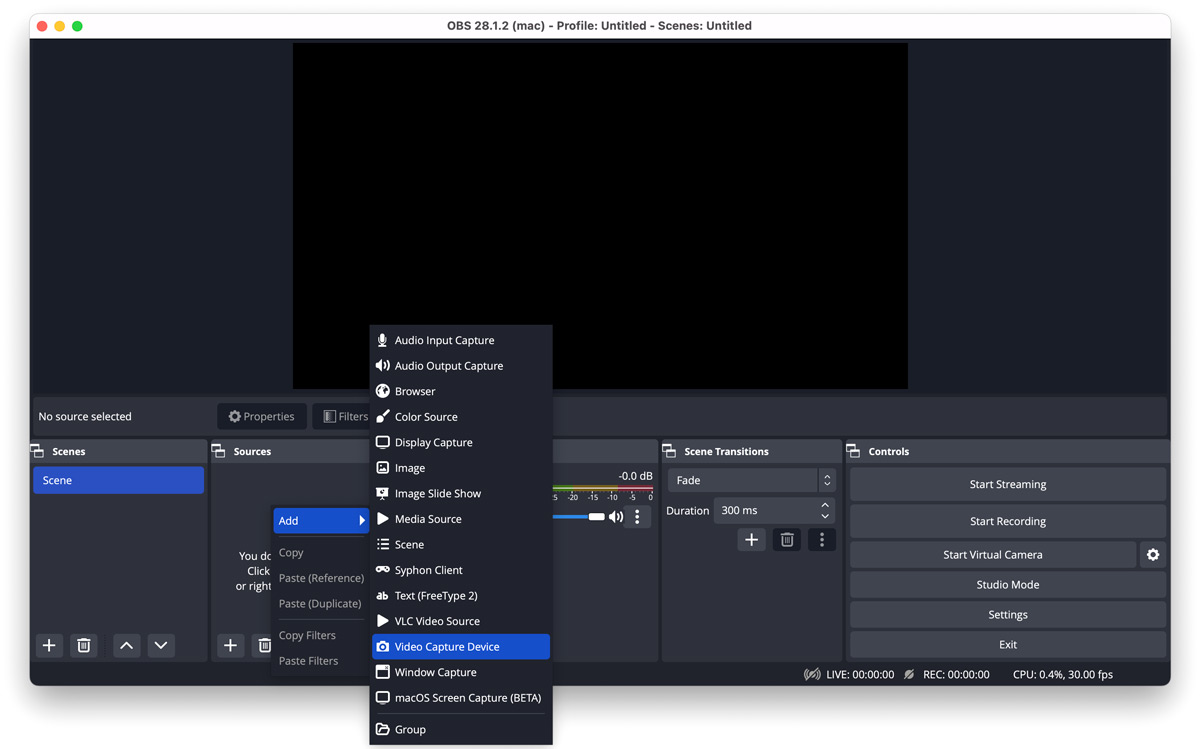Enable Studio Mode

[x=1007, y=584]
